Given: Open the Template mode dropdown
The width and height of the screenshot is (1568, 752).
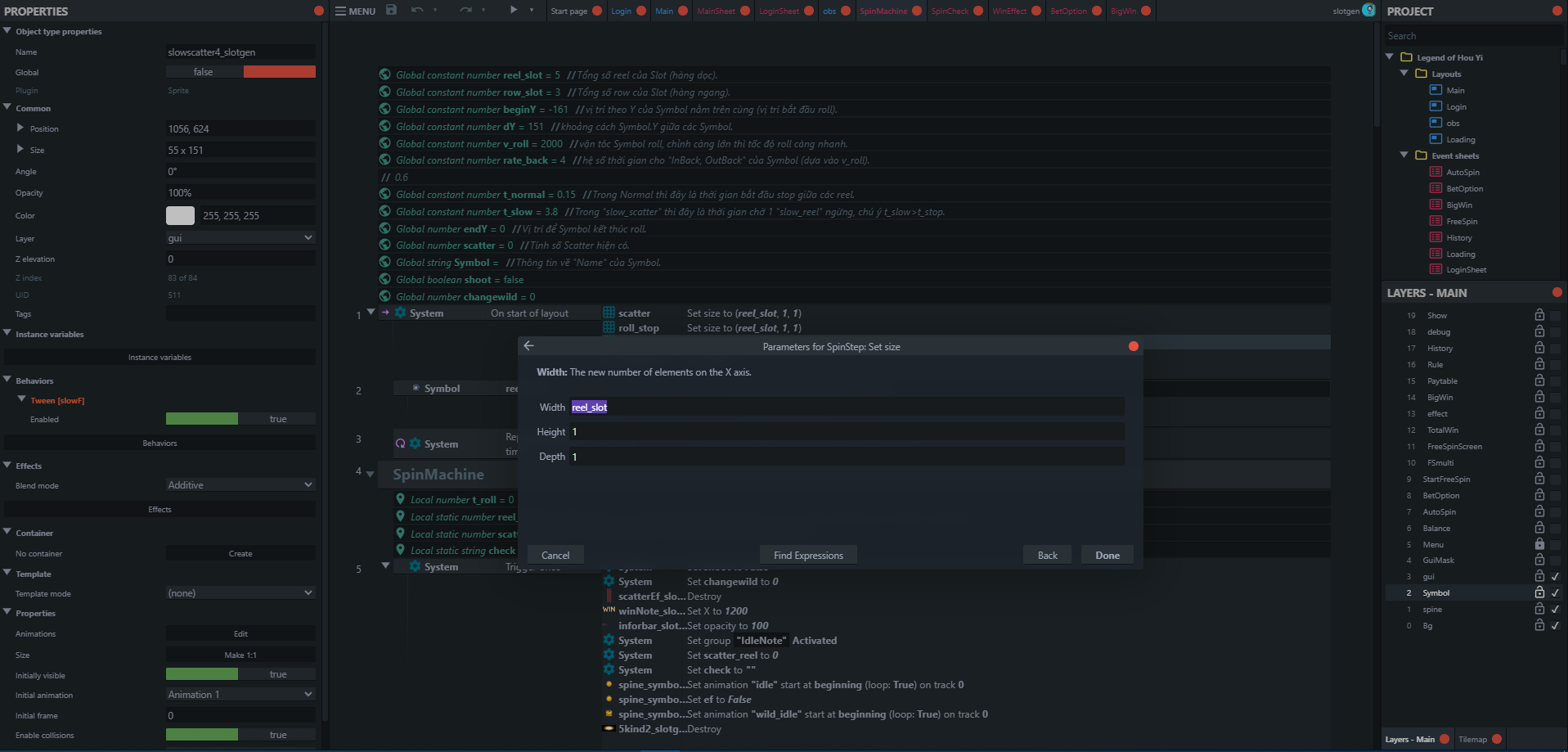Looking at the screenshot, I should [x=240, y=593].
